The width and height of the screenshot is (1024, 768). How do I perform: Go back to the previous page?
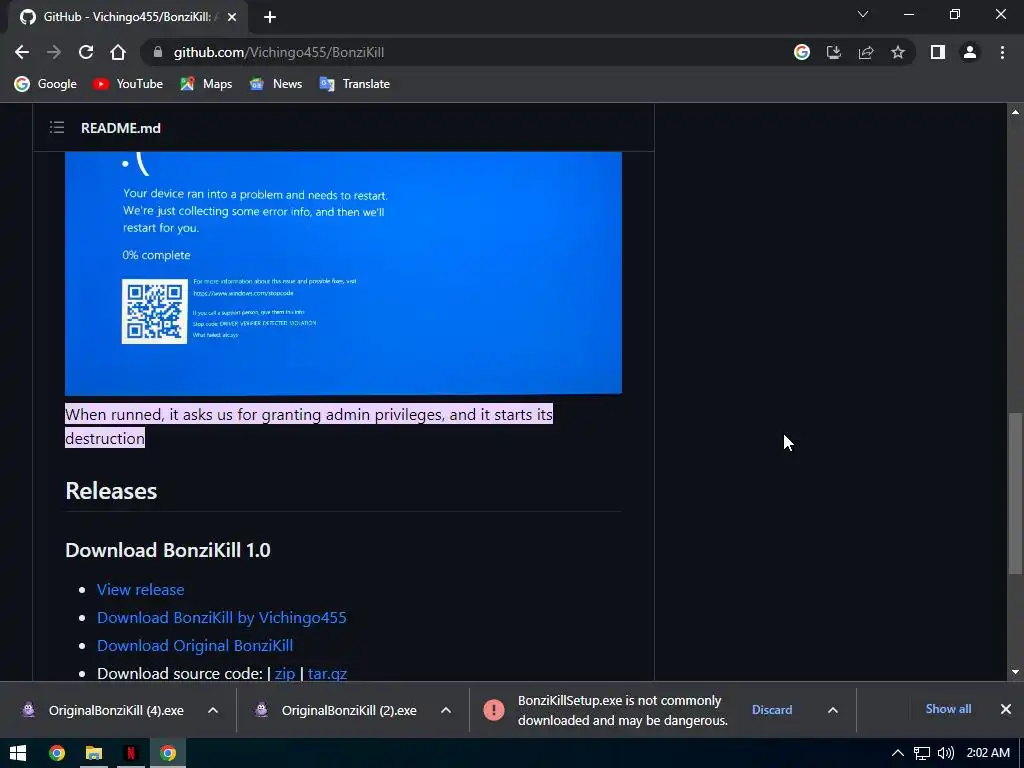point(22,52)
